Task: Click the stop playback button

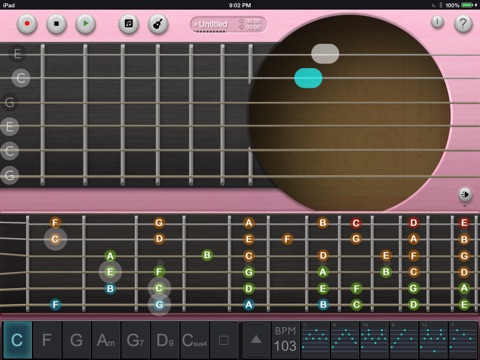Action: click(56, 24)
